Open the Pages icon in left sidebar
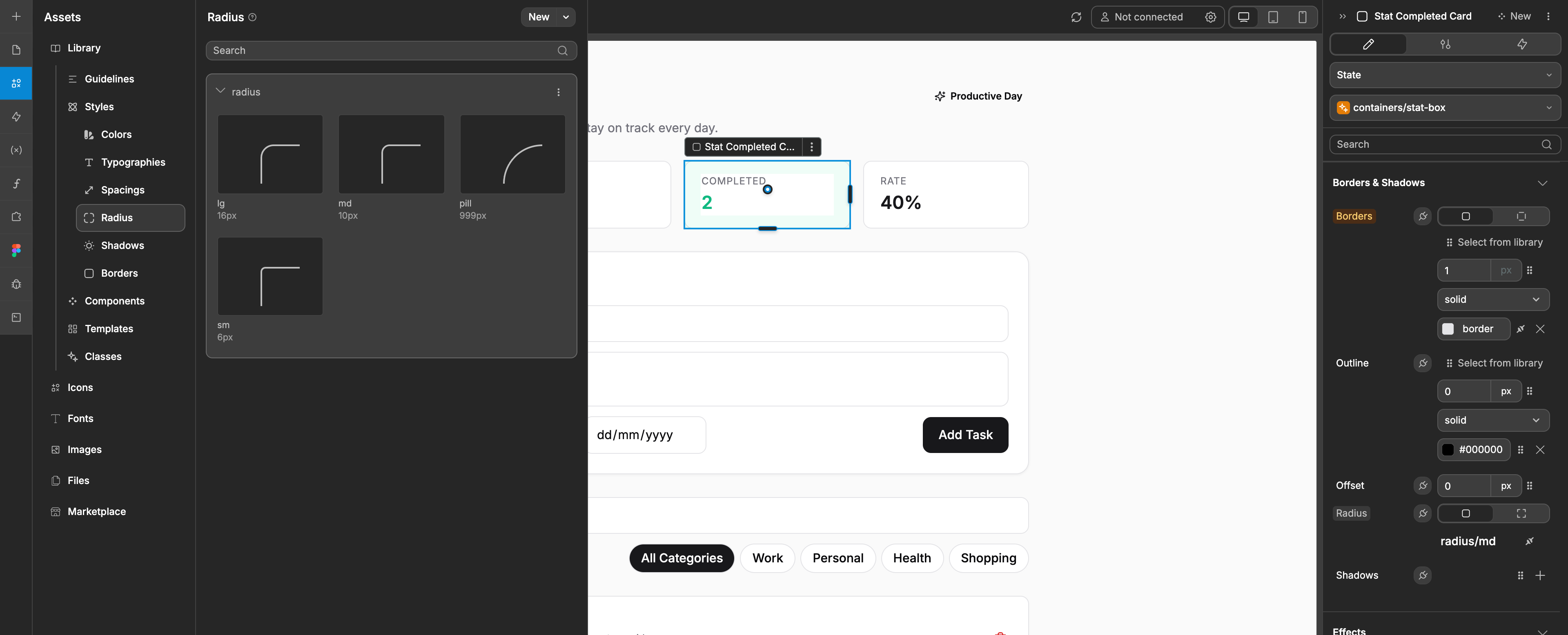 click(x=16, y=50)
